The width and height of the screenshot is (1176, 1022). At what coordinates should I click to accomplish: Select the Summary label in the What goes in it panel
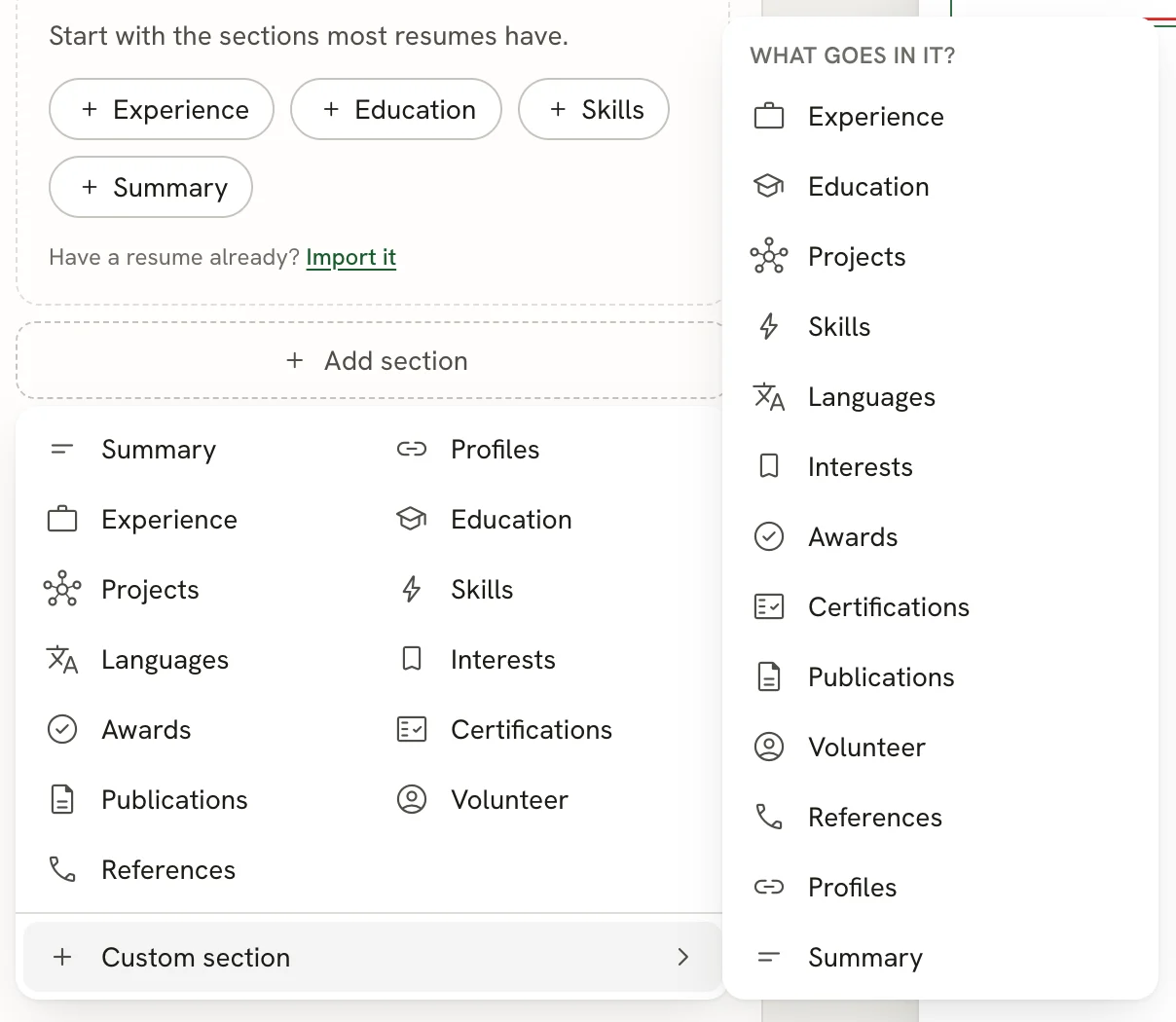[865, 958]
